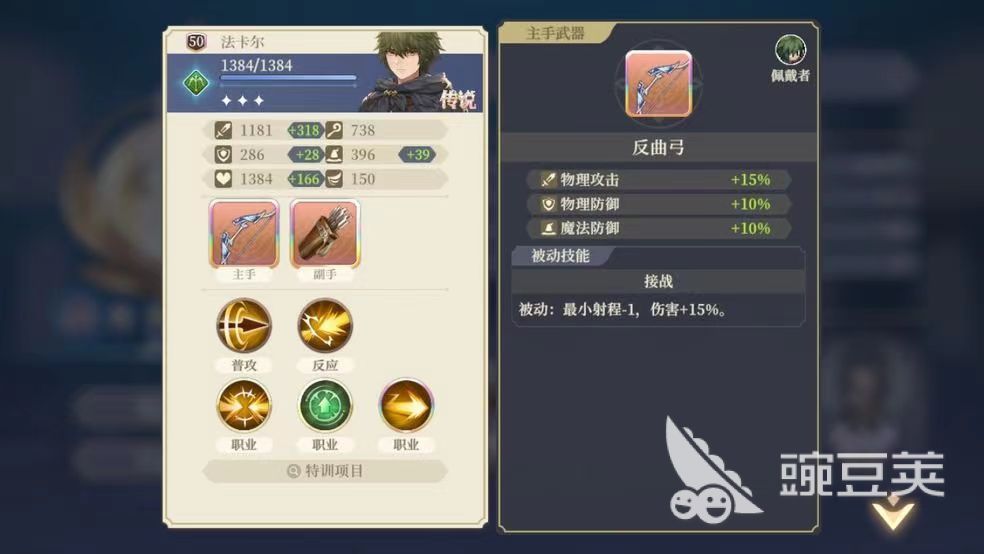Screen dimensions: 984x554
Task: Click the 物理攻击 +15% stat row
Action: 658,179
